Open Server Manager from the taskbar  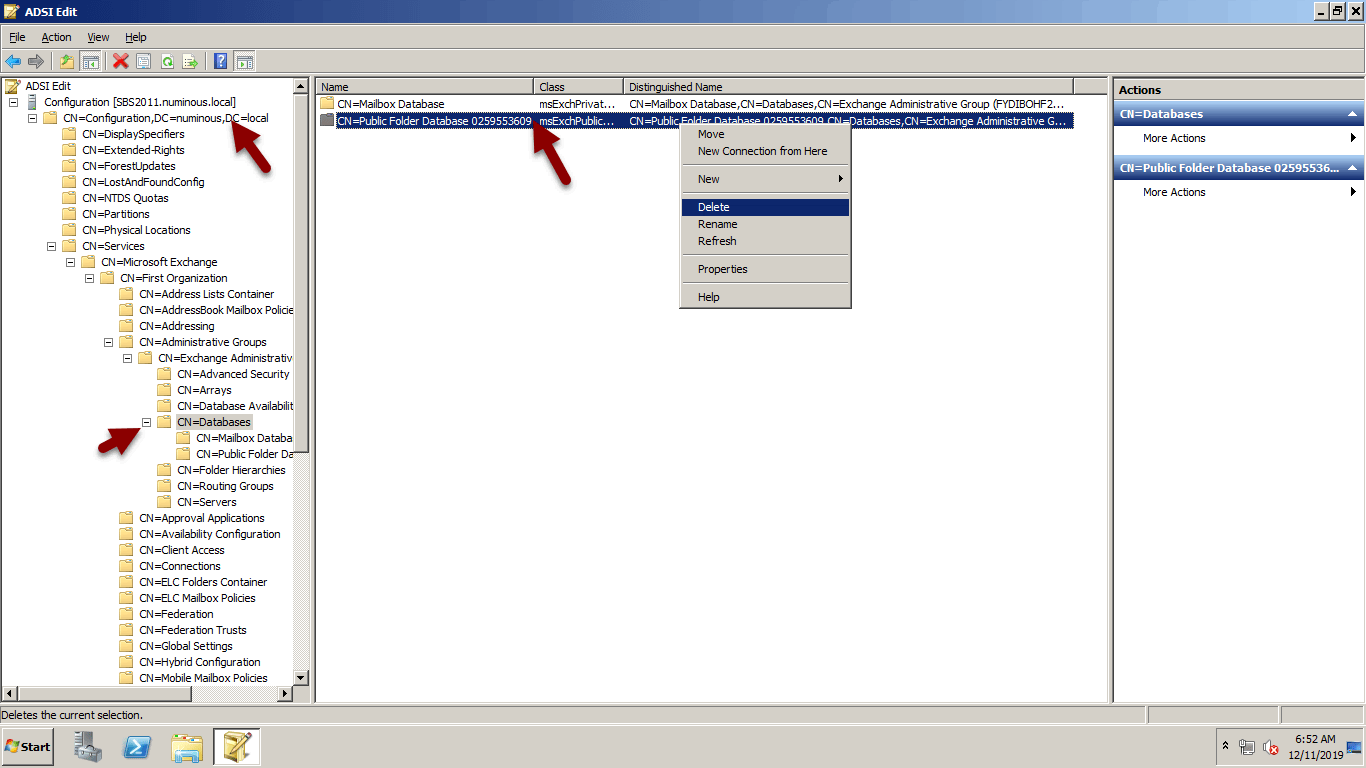pyautogui.click(x=89, y=747)
